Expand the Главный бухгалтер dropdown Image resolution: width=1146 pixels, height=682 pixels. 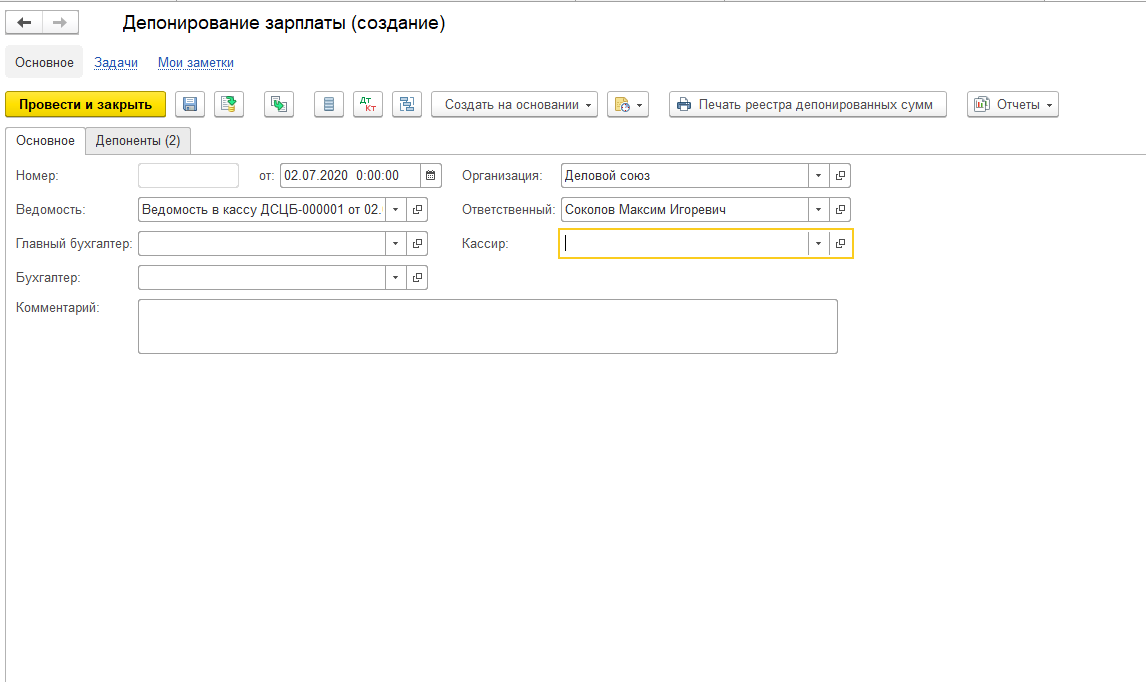[395, 244]
